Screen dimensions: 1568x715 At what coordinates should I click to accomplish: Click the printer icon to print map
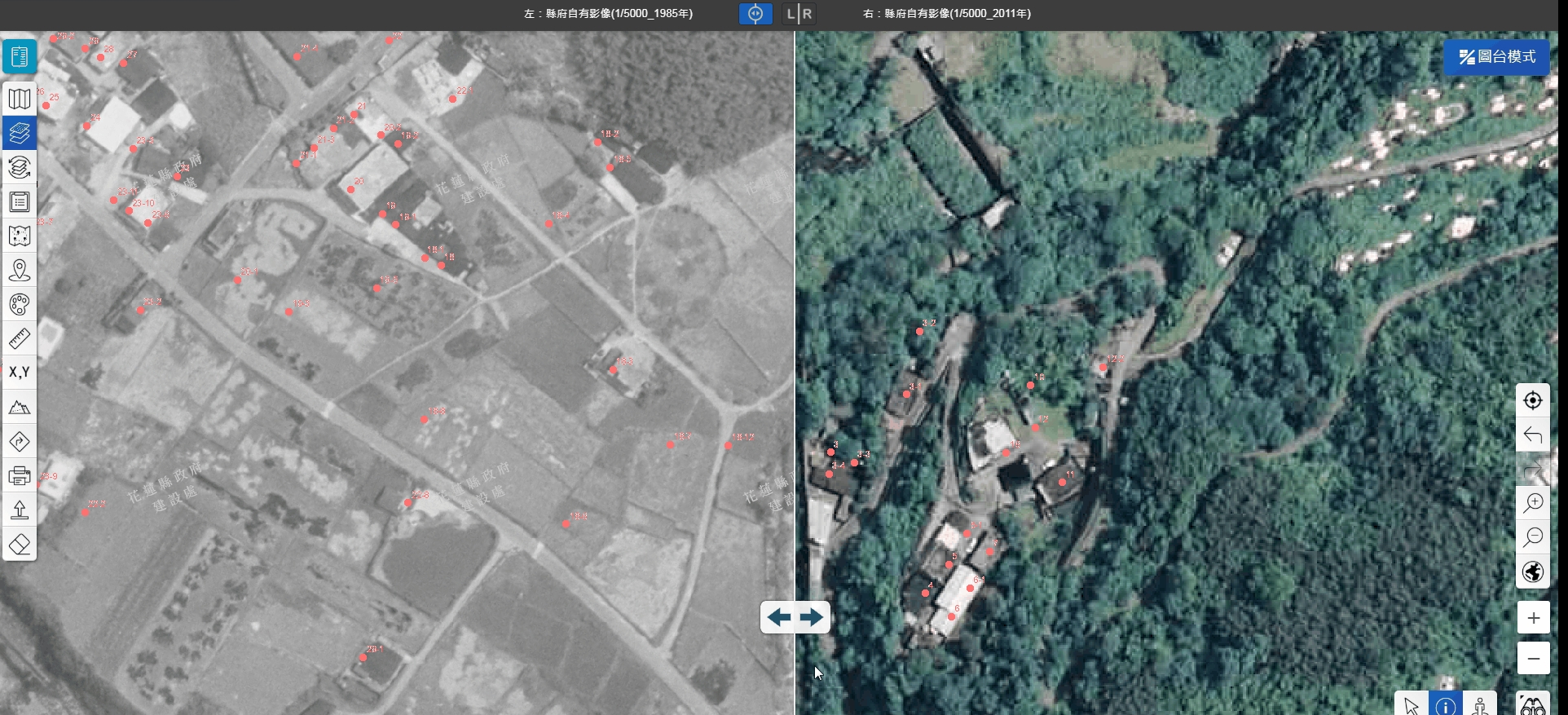pos(20,475)
